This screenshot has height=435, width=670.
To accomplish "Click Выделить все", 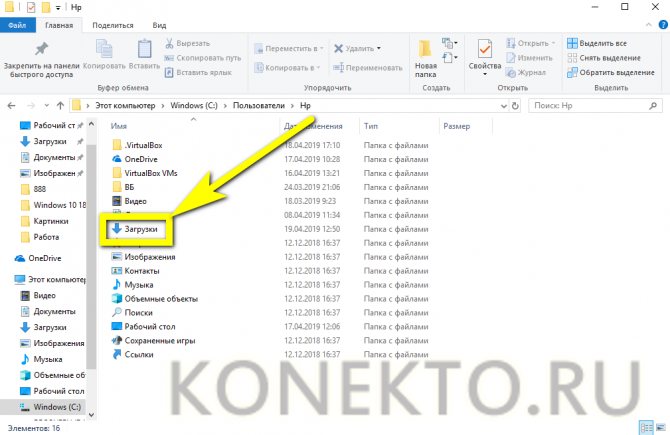I will coord(597,43).
